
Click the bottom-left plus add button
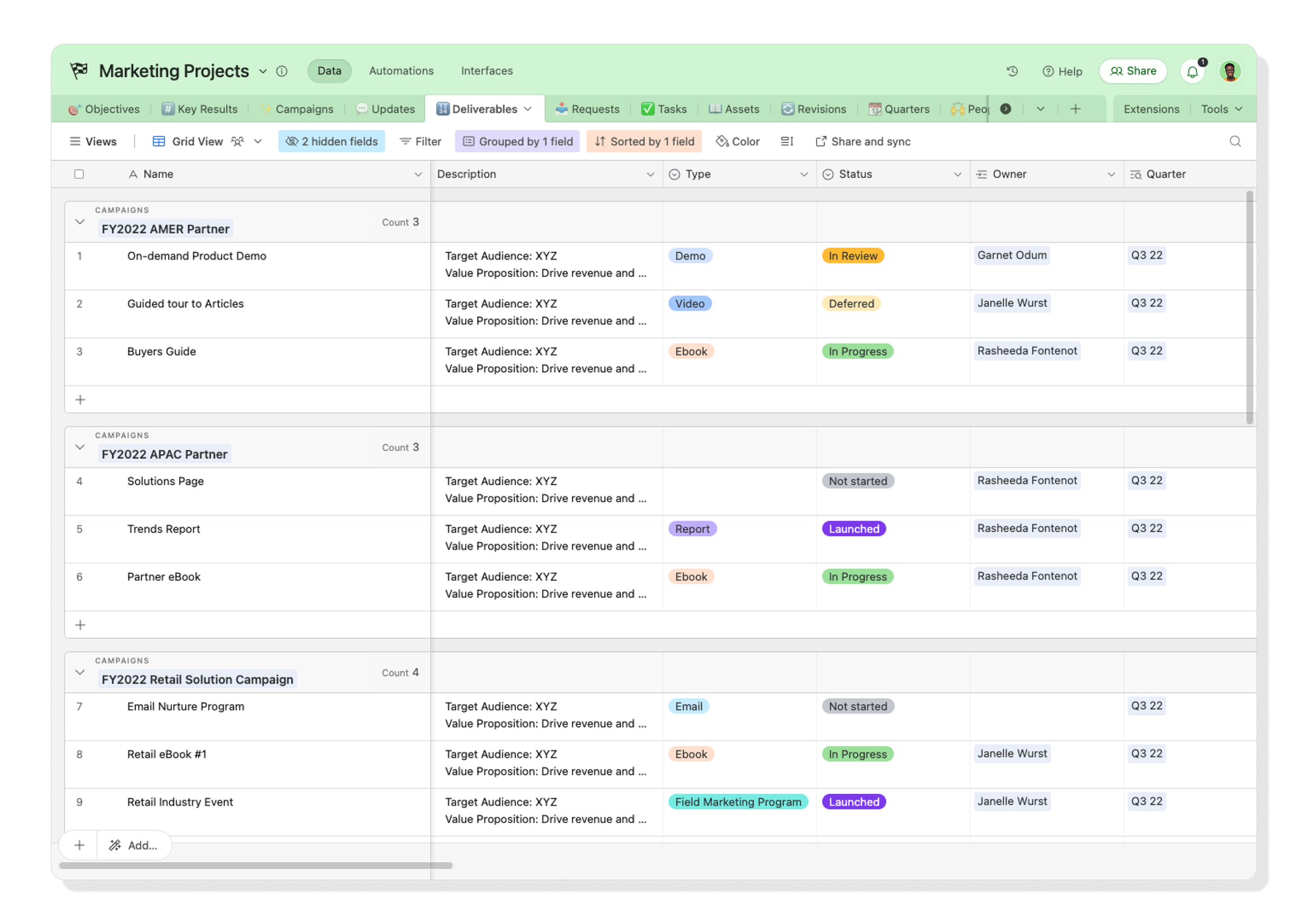coord(79,845)
